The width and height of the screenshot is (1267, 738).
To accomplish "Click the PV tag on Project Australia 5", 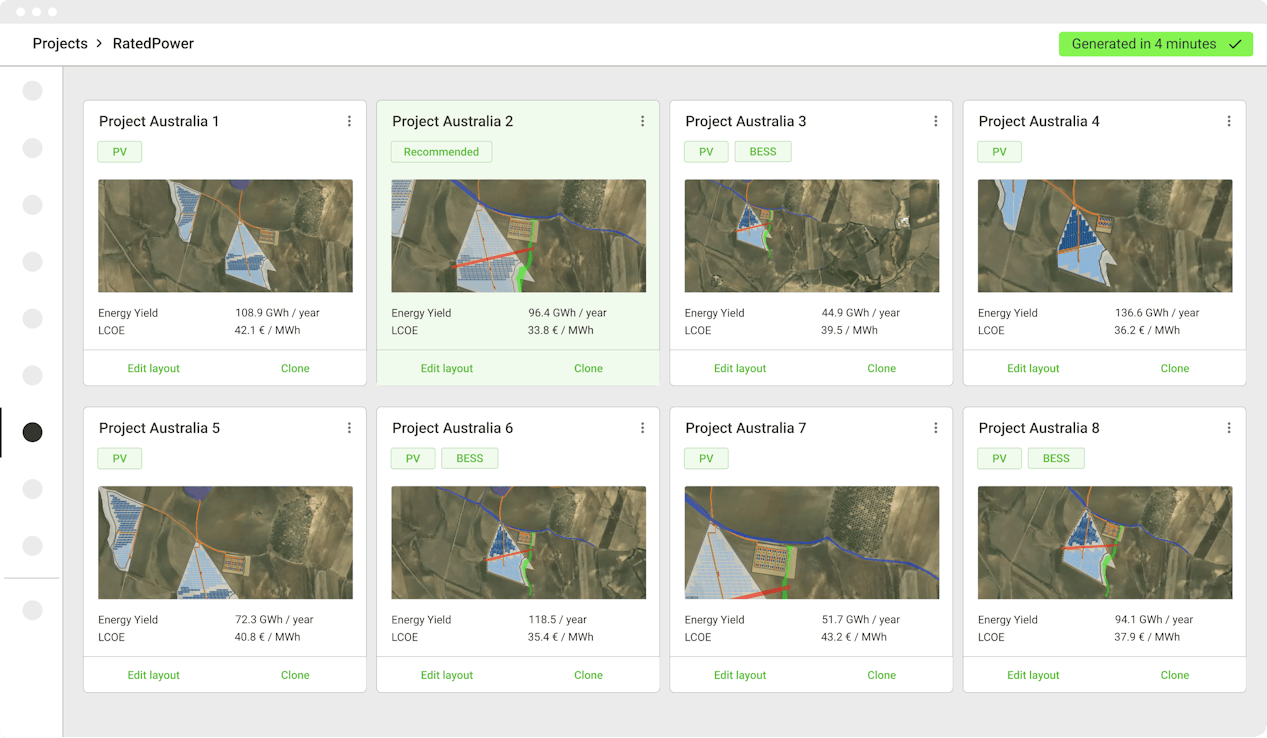I will 120,459.
